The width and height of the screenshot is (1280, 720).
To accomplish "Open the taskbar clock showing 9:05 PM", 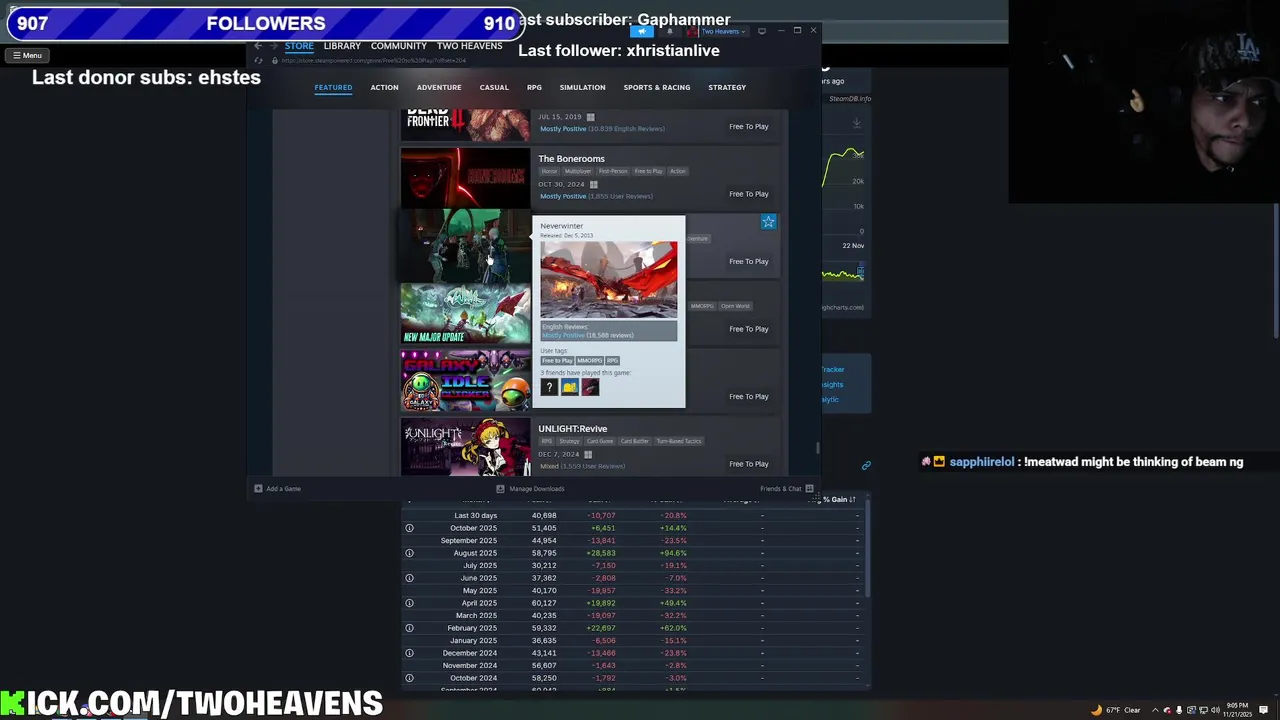I will pyautogui.click(x=1240, y=710).
